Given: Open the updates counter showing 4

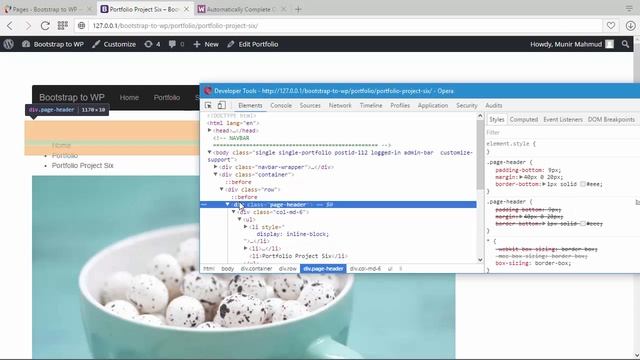Looking at the screenshot, I should [x=152, y=44].
